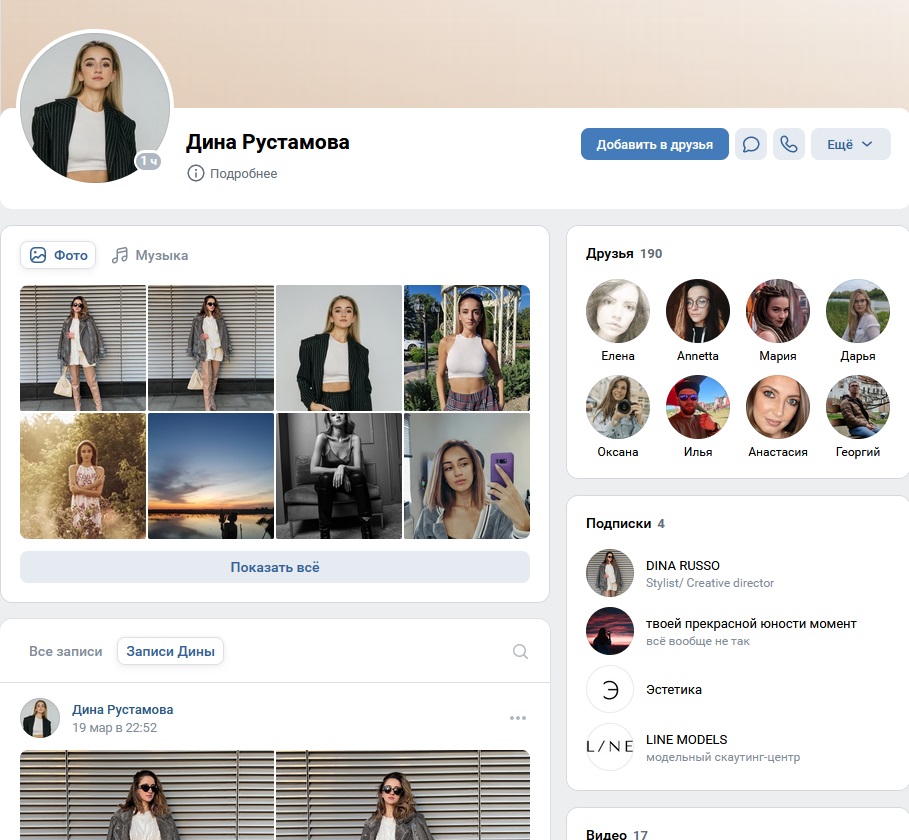Open left image in wall post
The image size is (909, 840).
147,795
